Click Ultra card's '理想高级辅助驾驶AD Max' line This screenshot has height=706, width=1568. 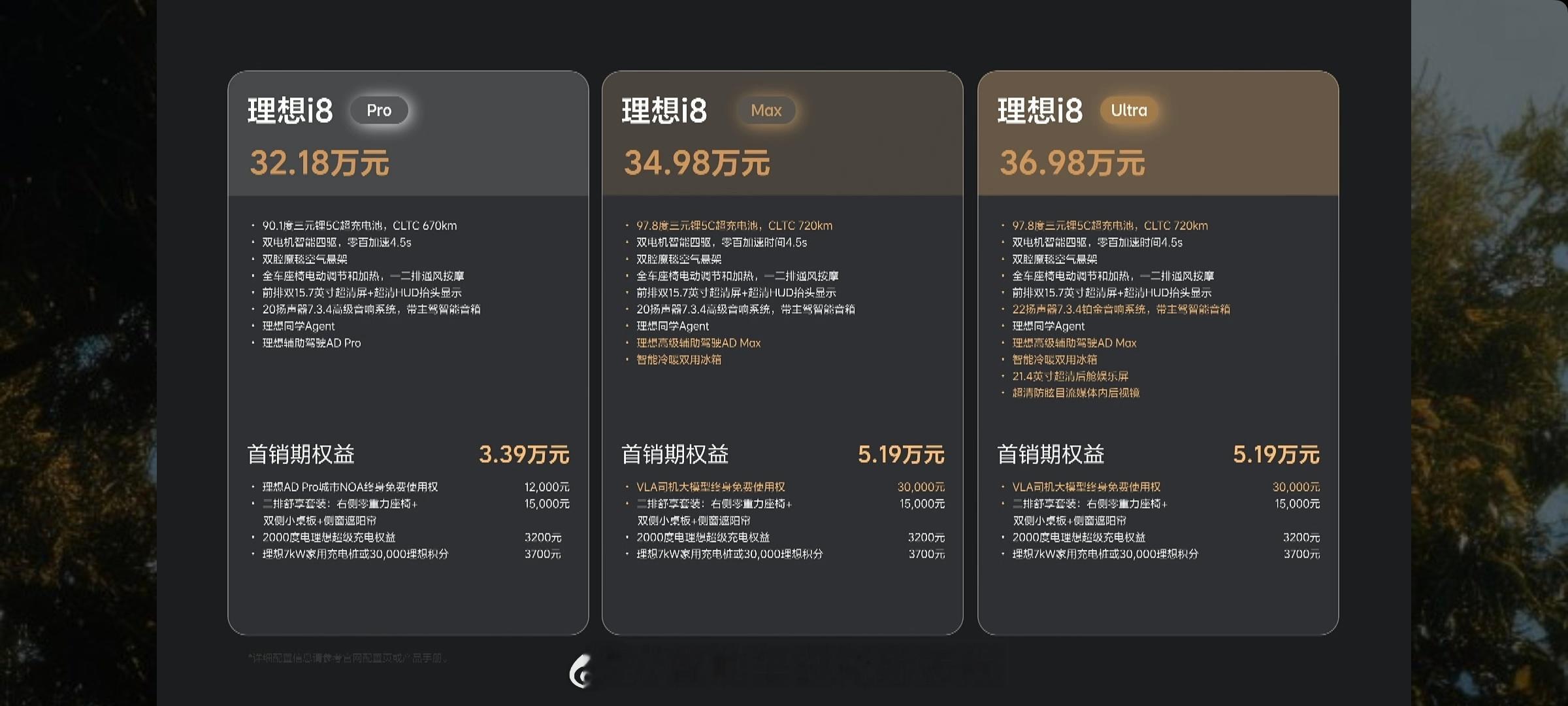pos(1074,343)
